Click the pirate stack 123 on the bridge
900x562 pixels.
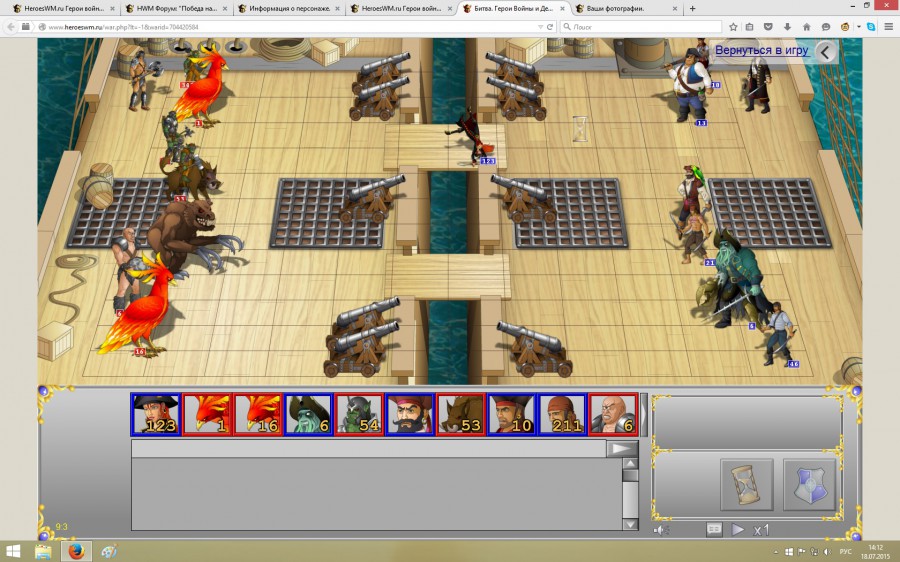[x=475, y=138]
